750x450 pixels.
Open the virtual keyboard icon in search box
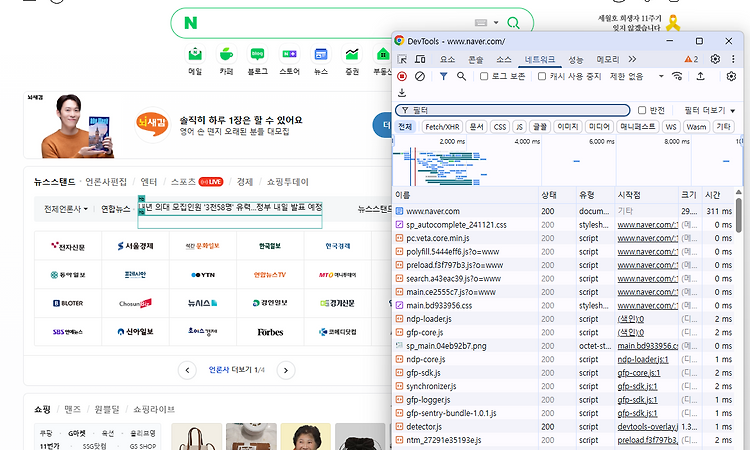click(481, 22)
